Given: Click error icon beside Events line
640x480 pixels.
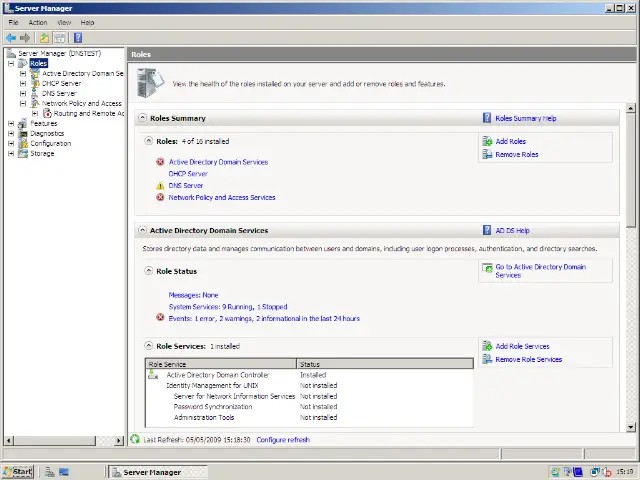Looking at the screenshot, I should (x=160, y=318).
